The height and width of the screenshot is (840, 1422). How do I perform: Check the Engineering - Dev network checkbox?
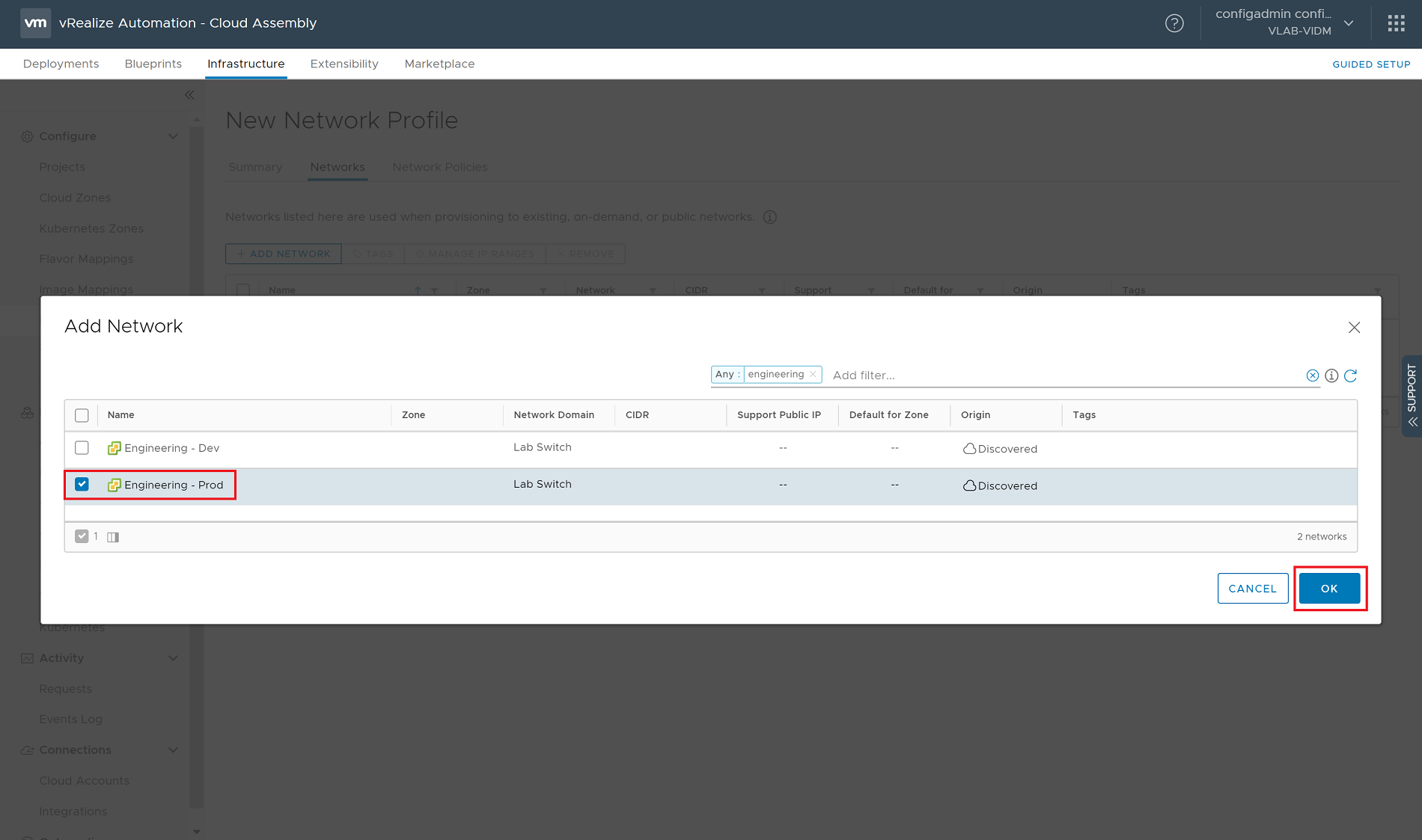point(82,447)
